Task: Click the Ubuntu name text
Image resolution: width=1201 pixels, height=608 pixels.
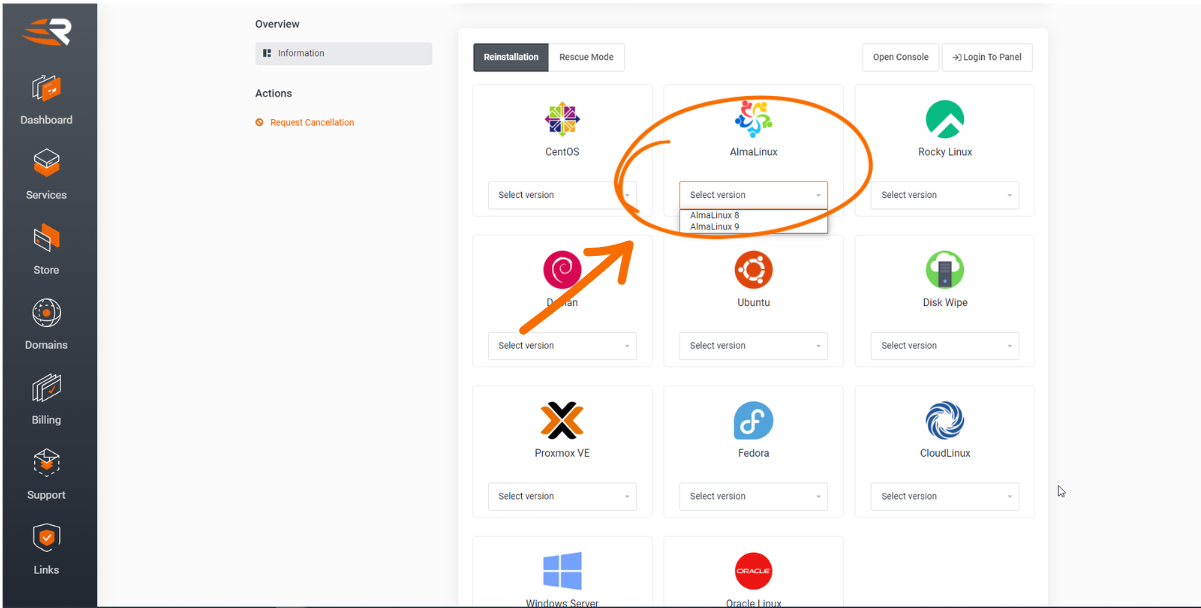Action: point(753,302)
